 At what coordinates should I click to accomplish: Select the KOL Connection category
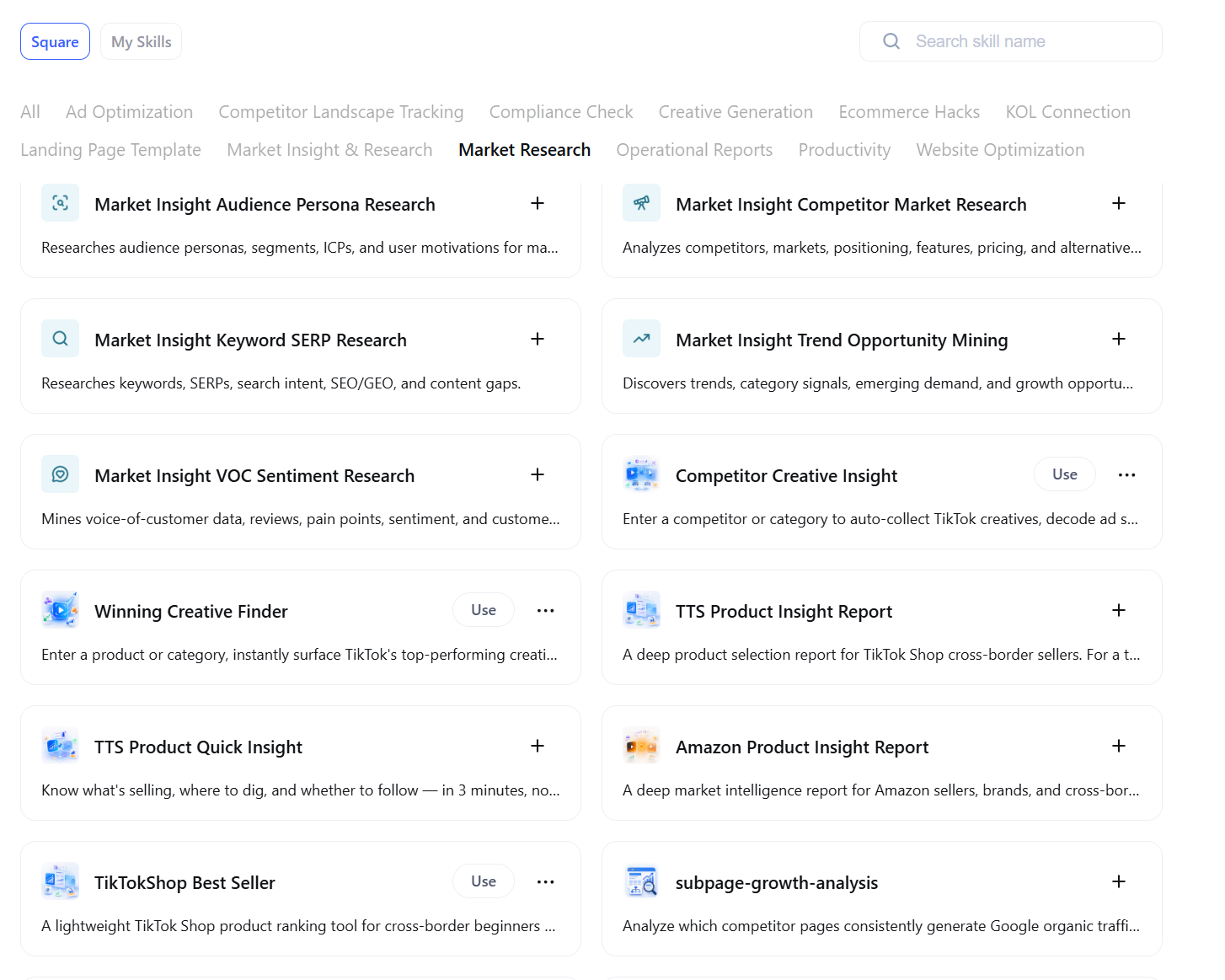1068,112
